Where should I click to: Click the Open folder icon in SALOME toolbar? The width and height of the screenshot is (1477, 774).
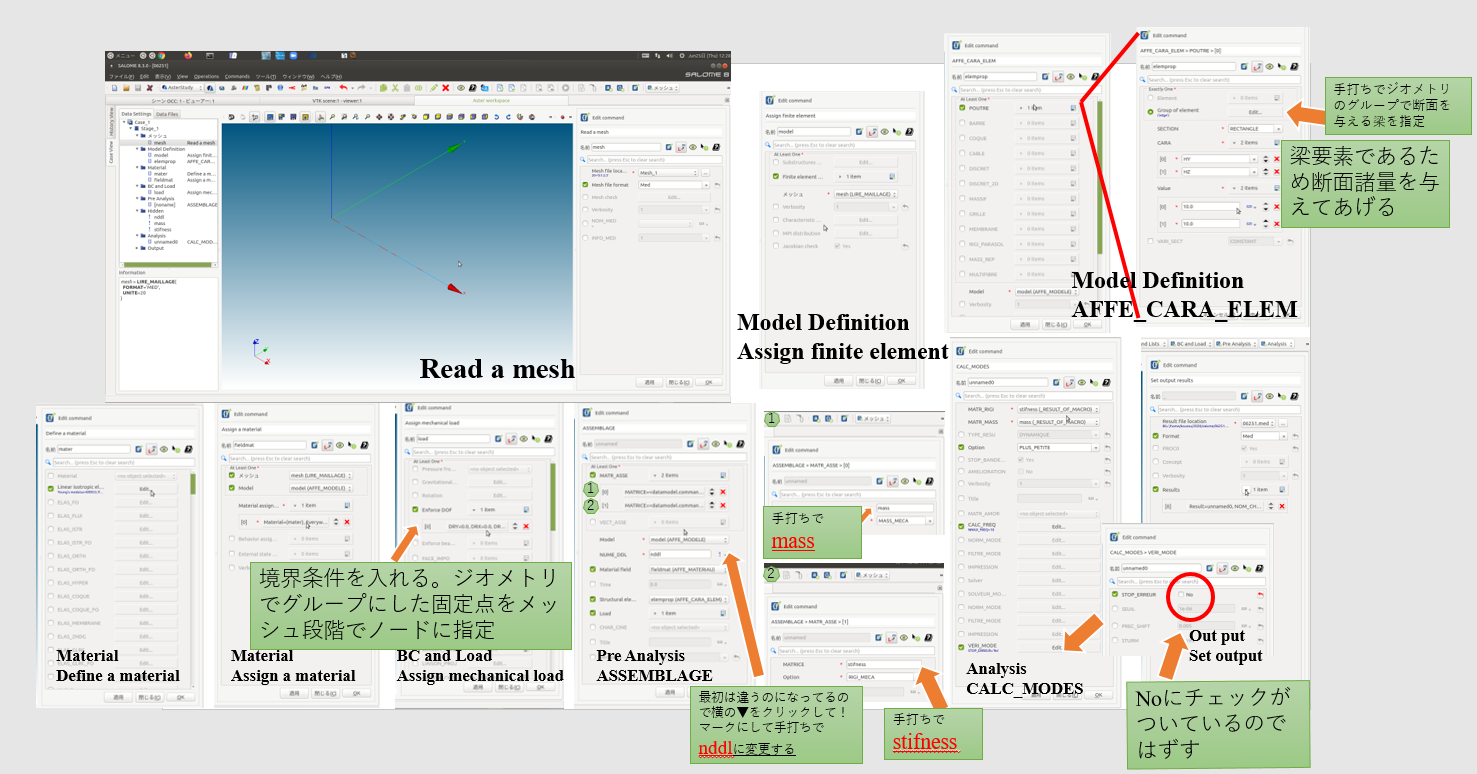click(126, 88)
